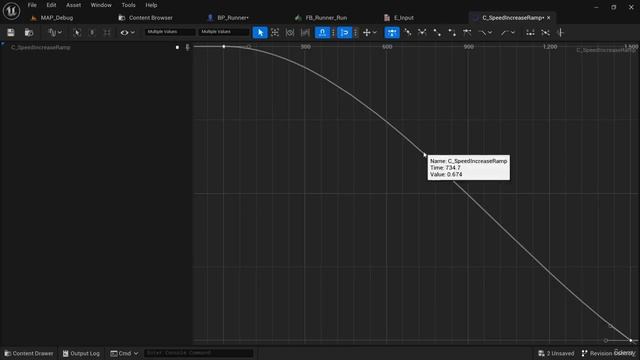Click the dimmed four-corner frame icon
Viewport: 640px width, 360px height.
click(107, 33)
